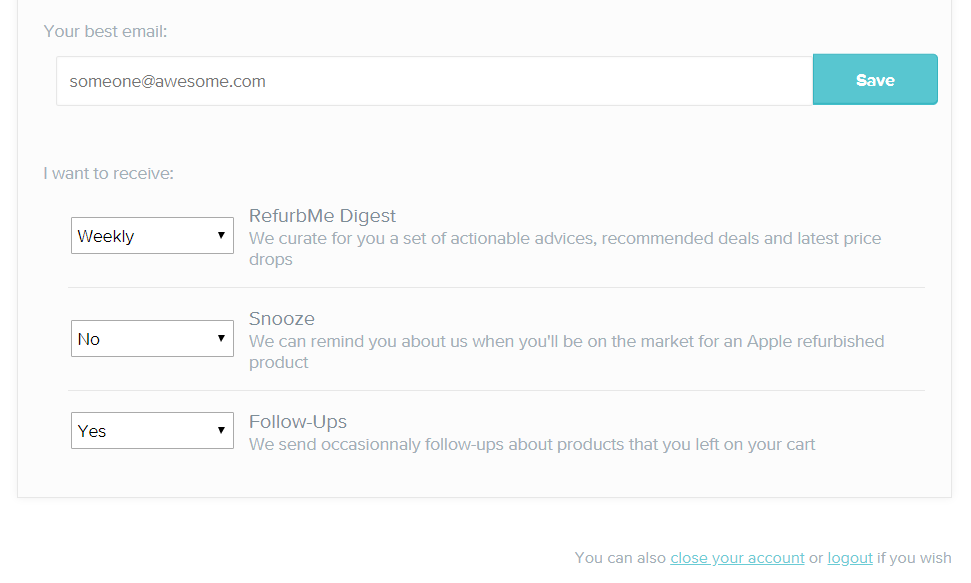The height and width of the screenshot is (583, 971).
Task: Click the RefurbMe Digest heading
Action: 322,216
